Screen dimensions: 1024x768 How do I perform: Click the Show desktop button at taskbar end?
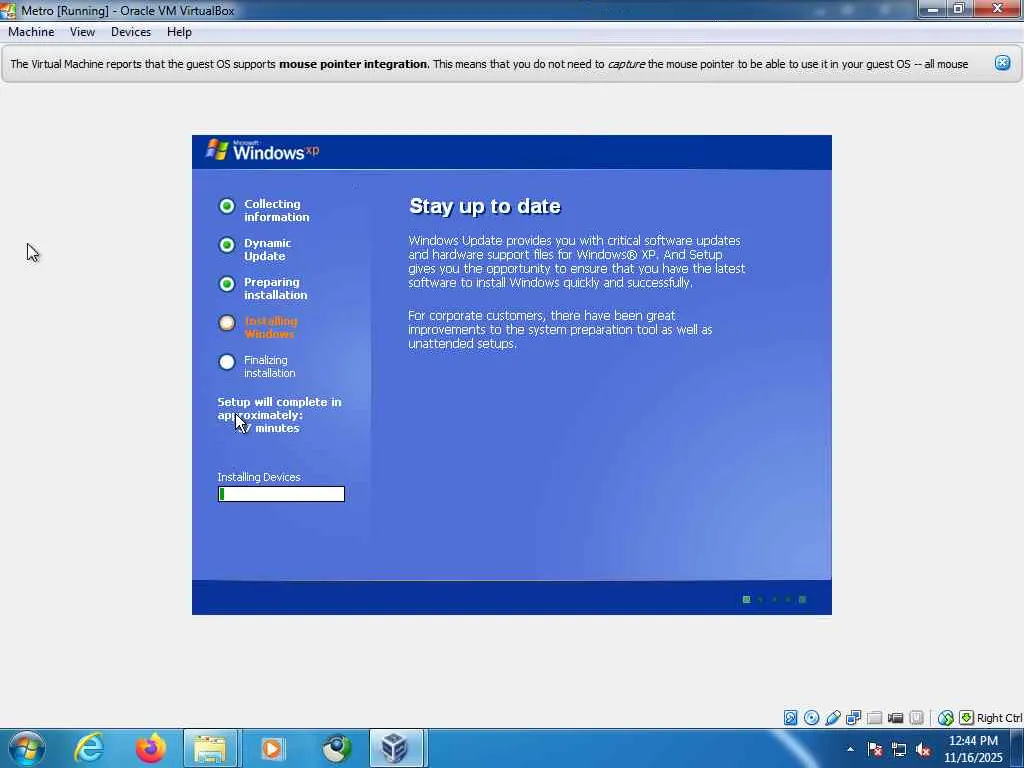coord(1017,748)
